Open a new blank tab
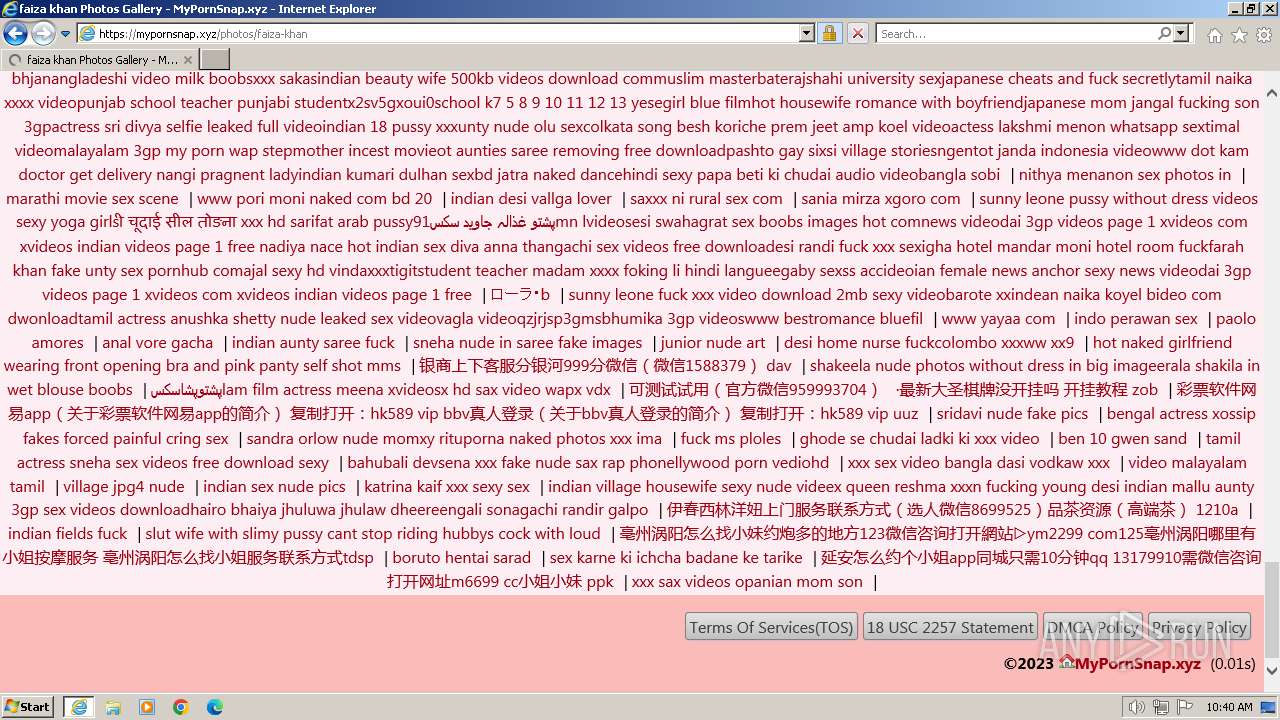The height and width of the screenshot is (720, 1280). click(x=215, y=59)
